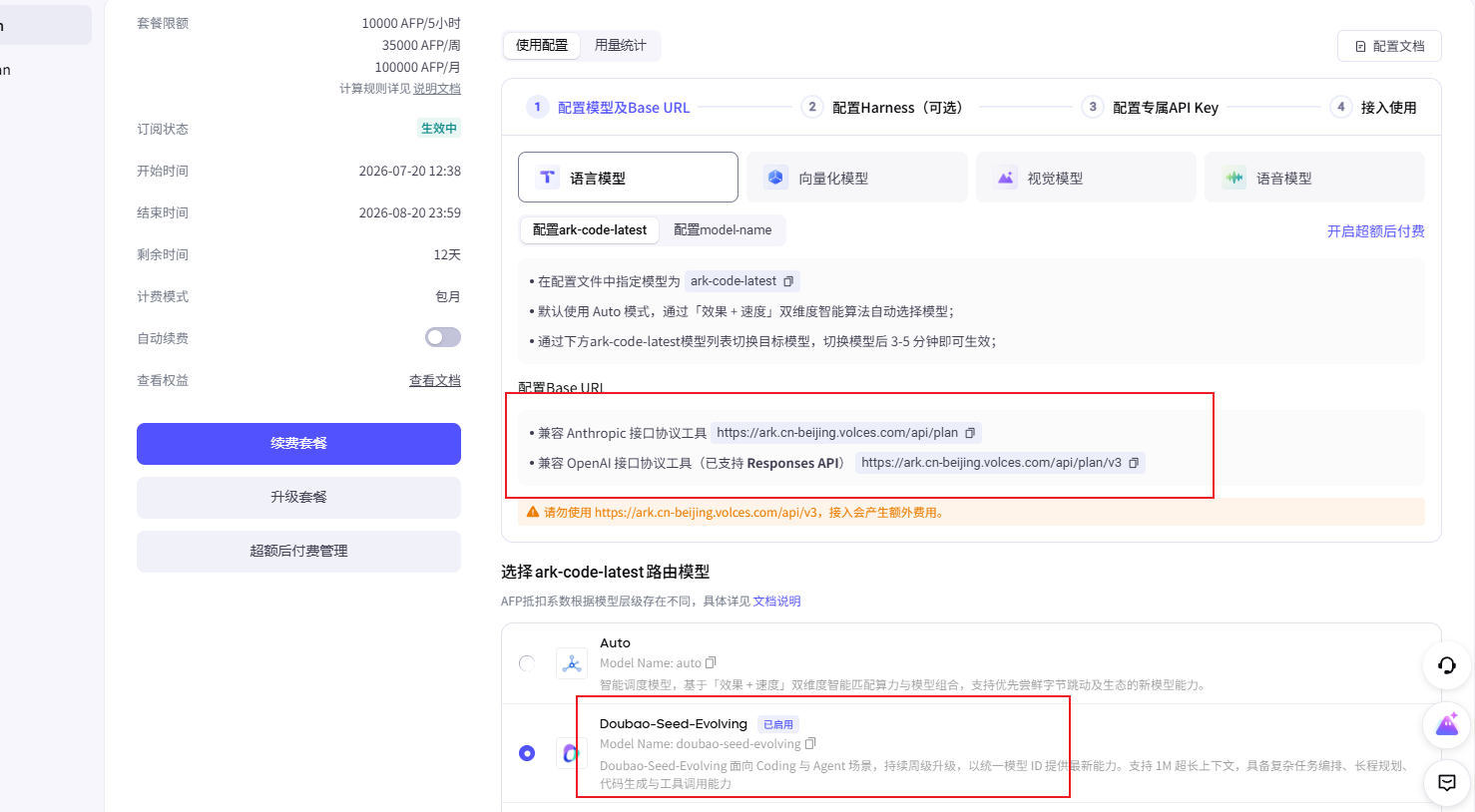Click the 包月 billing mode value
This screenshot has height=812, width=1475.
tap(448, 296)
